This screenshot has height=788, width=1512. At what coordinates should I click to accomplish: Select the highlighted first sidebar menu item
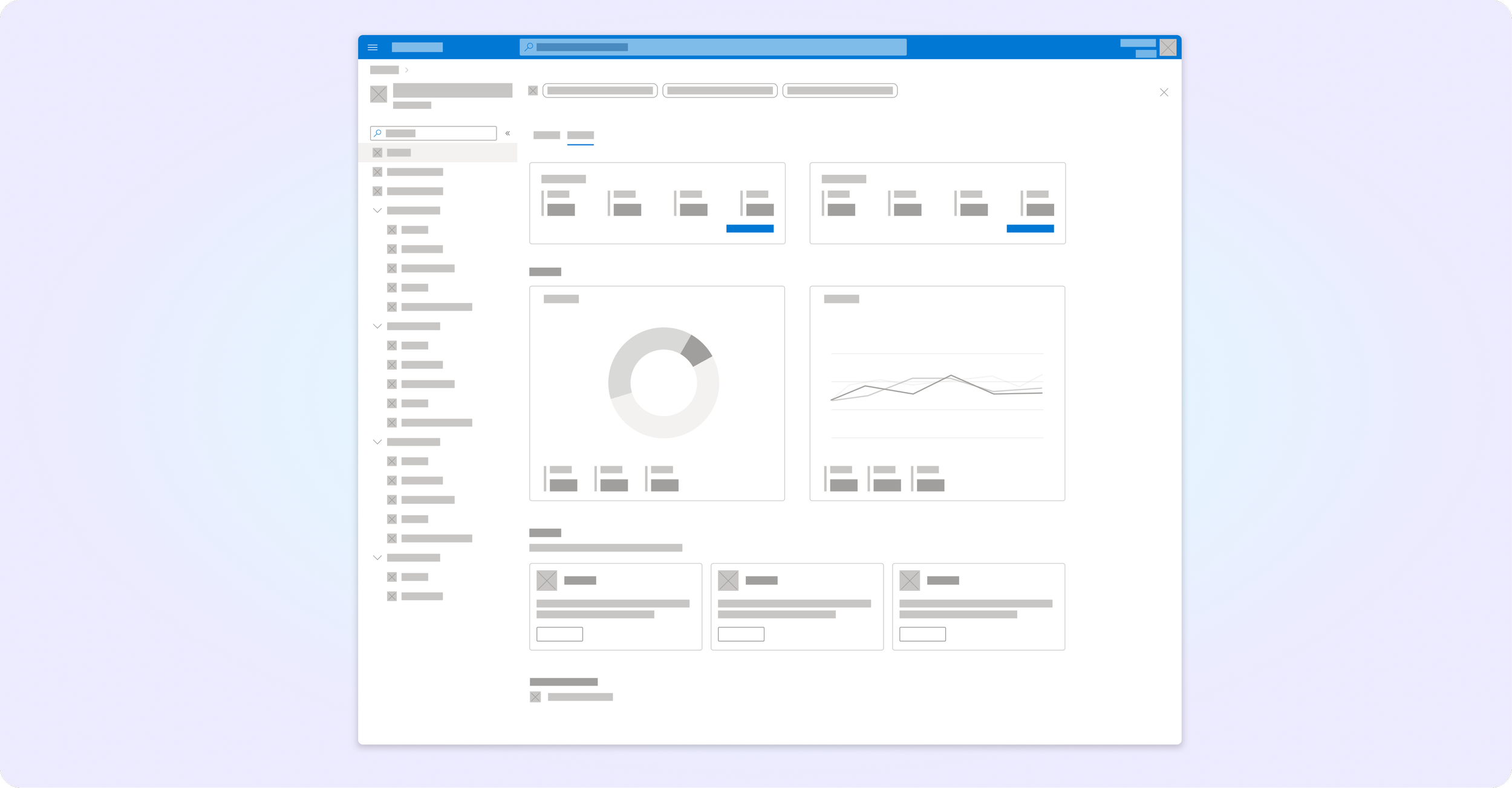coord(438,152)
